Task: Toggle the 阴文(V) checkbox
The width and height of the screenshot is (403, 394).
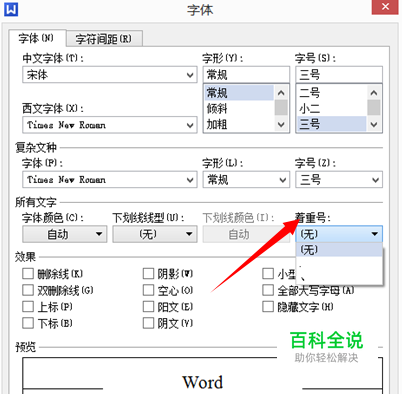Action: click(x=148, y=323)
